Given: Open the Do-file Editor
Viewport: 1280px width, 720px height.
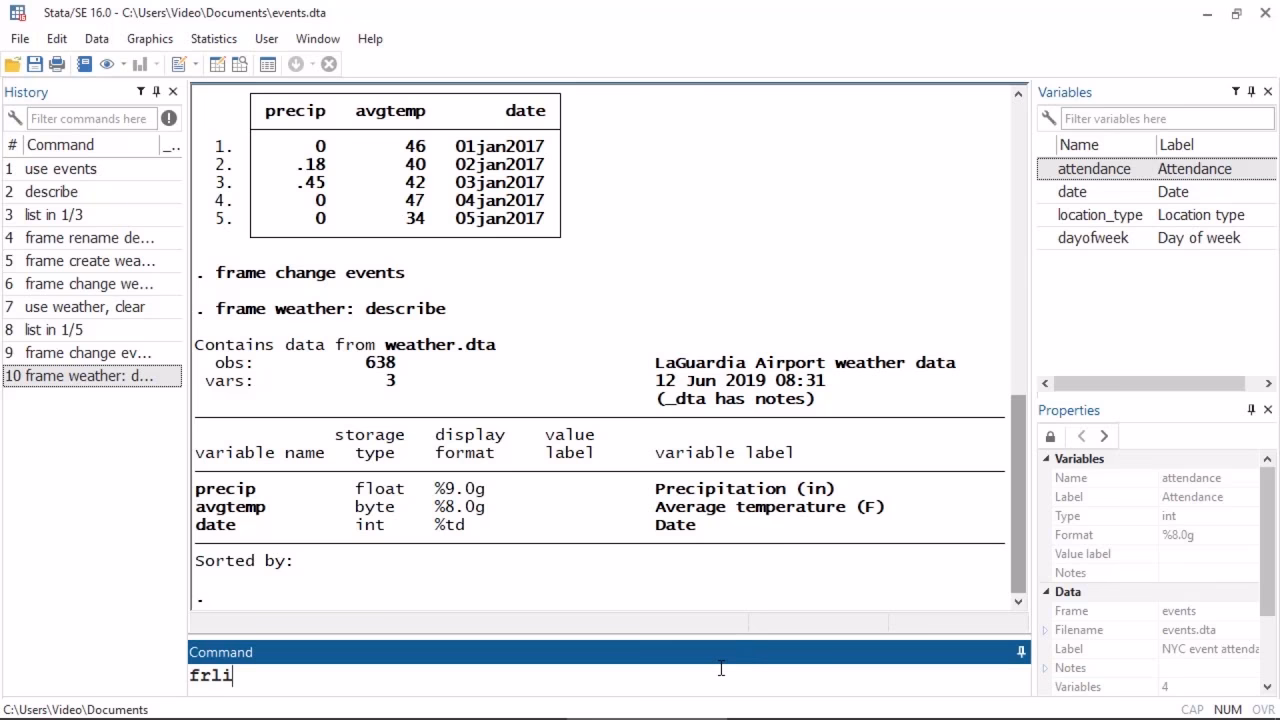Looking at the screenshot, I should (178, 64).
